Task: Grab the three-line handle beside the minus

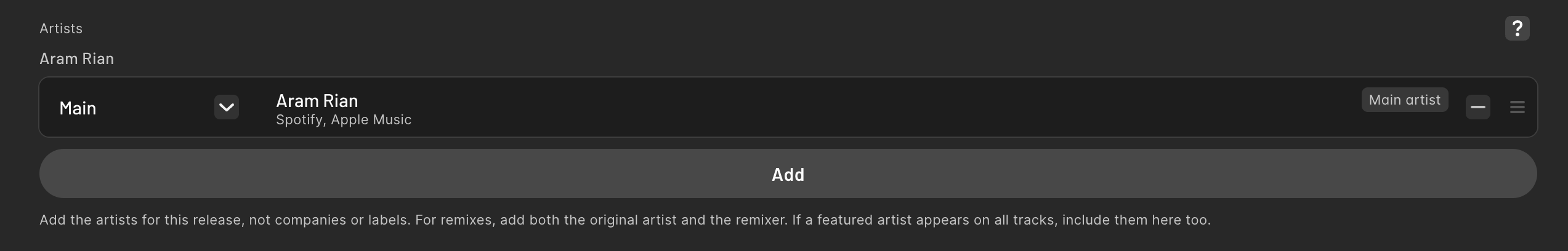Action: (1517, 108)
